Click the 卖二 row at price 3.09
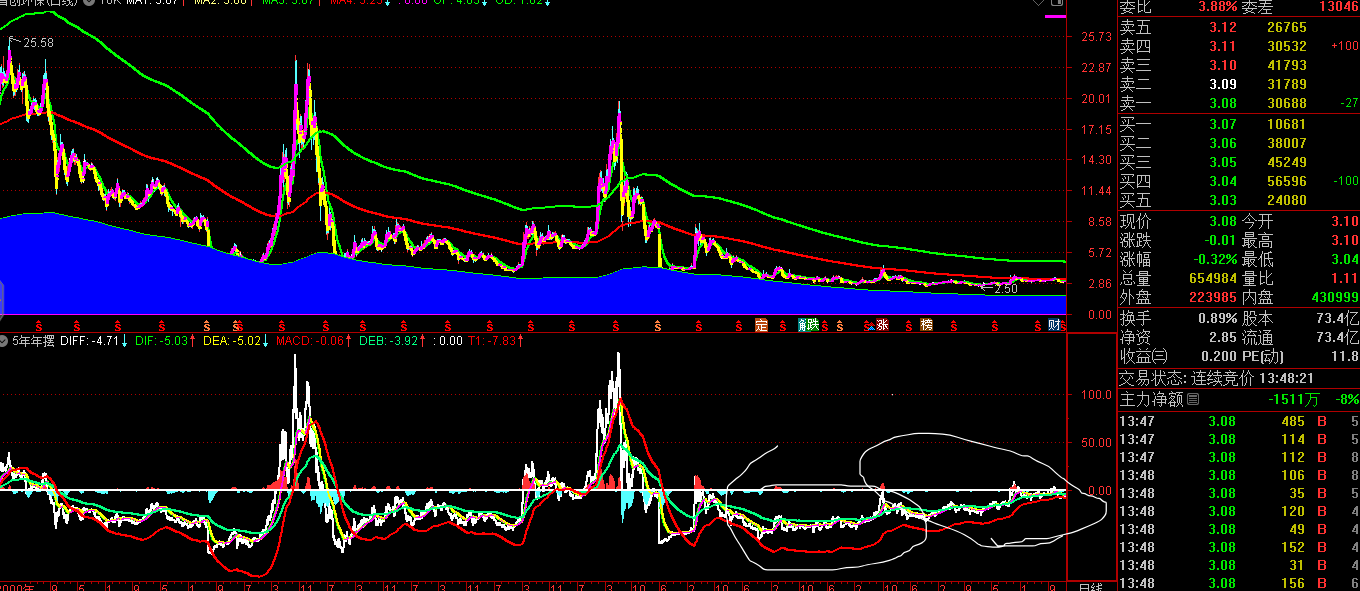Image resolution: width=1360 pixels, height=591 pixels. (1238, 84)
